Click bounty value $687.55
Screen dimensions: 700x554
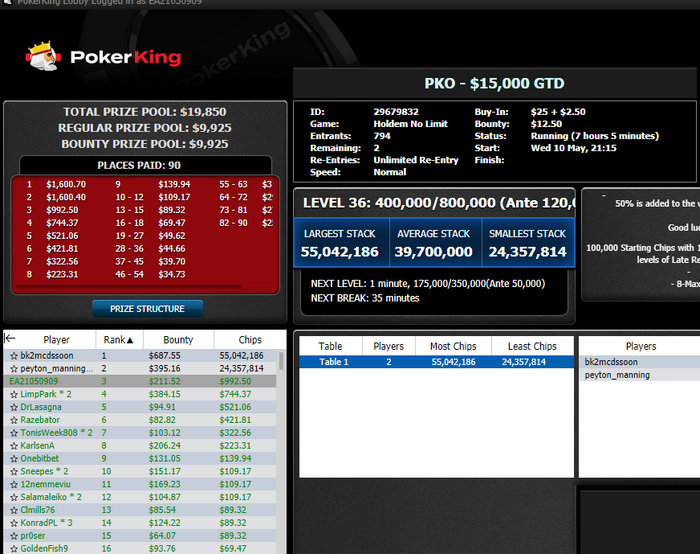[x=165, y=356]
